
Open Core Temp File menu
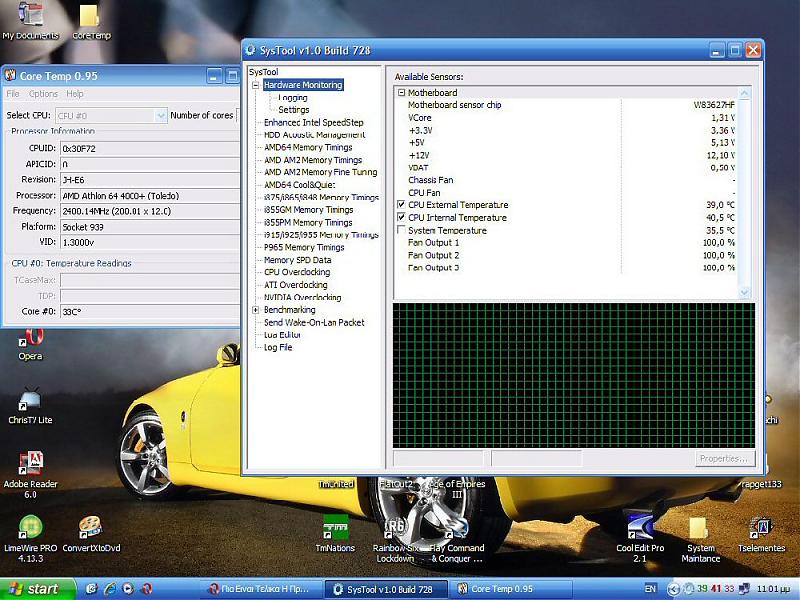click(13, 94)
